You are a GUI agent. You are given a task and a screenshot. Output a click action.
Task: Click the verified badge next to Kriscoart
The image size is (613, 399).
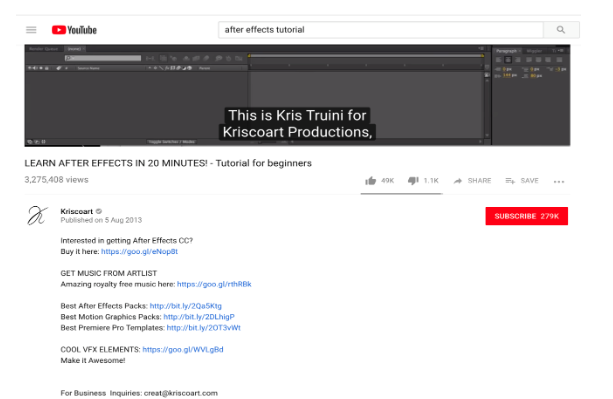(x=99, y=211)
